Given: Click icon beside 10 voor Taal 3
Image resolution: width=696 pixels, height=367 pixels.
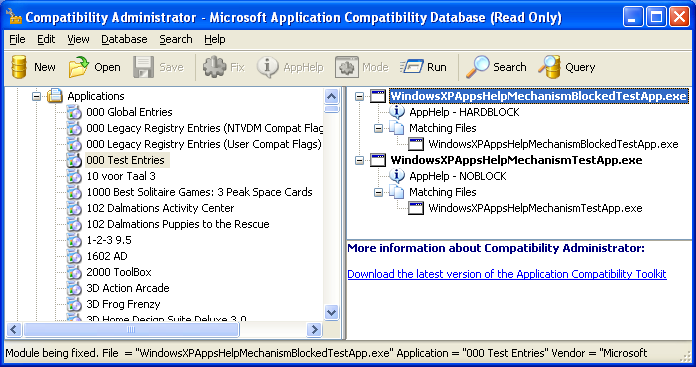Looking at the screenshot, I should click(x=74, y=176).
